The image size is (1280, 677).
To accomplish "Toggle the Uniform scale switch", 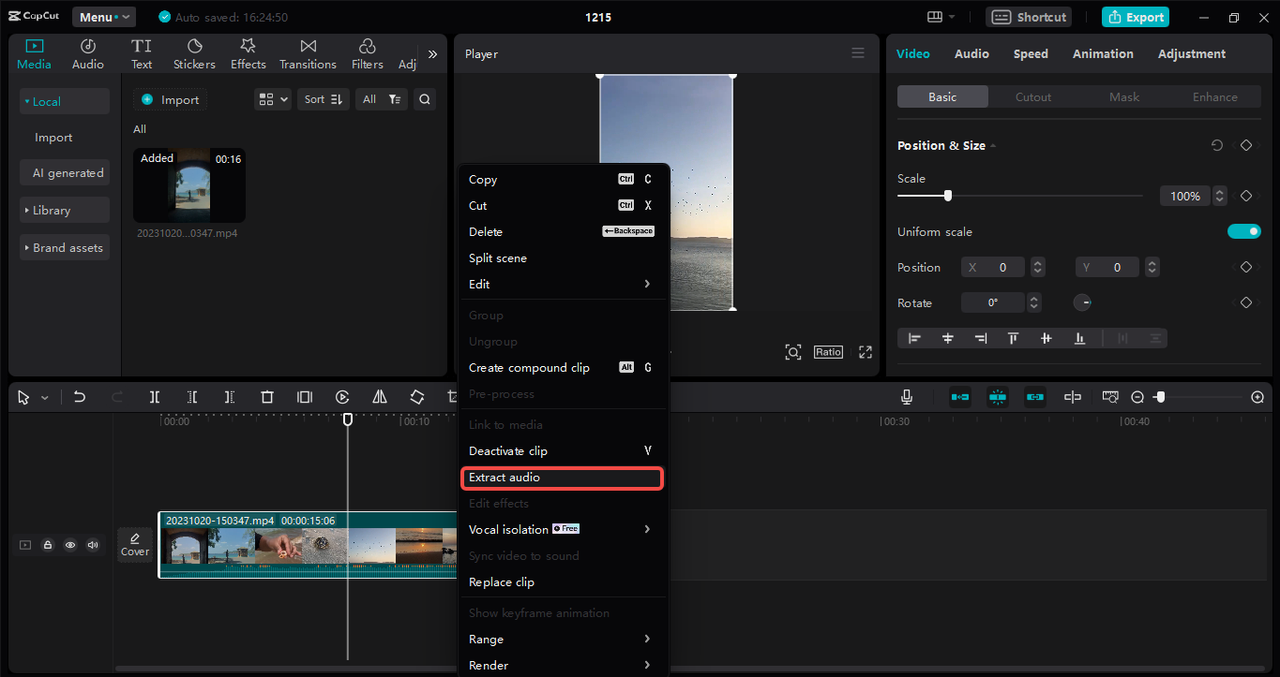I will click(1244, 231).
